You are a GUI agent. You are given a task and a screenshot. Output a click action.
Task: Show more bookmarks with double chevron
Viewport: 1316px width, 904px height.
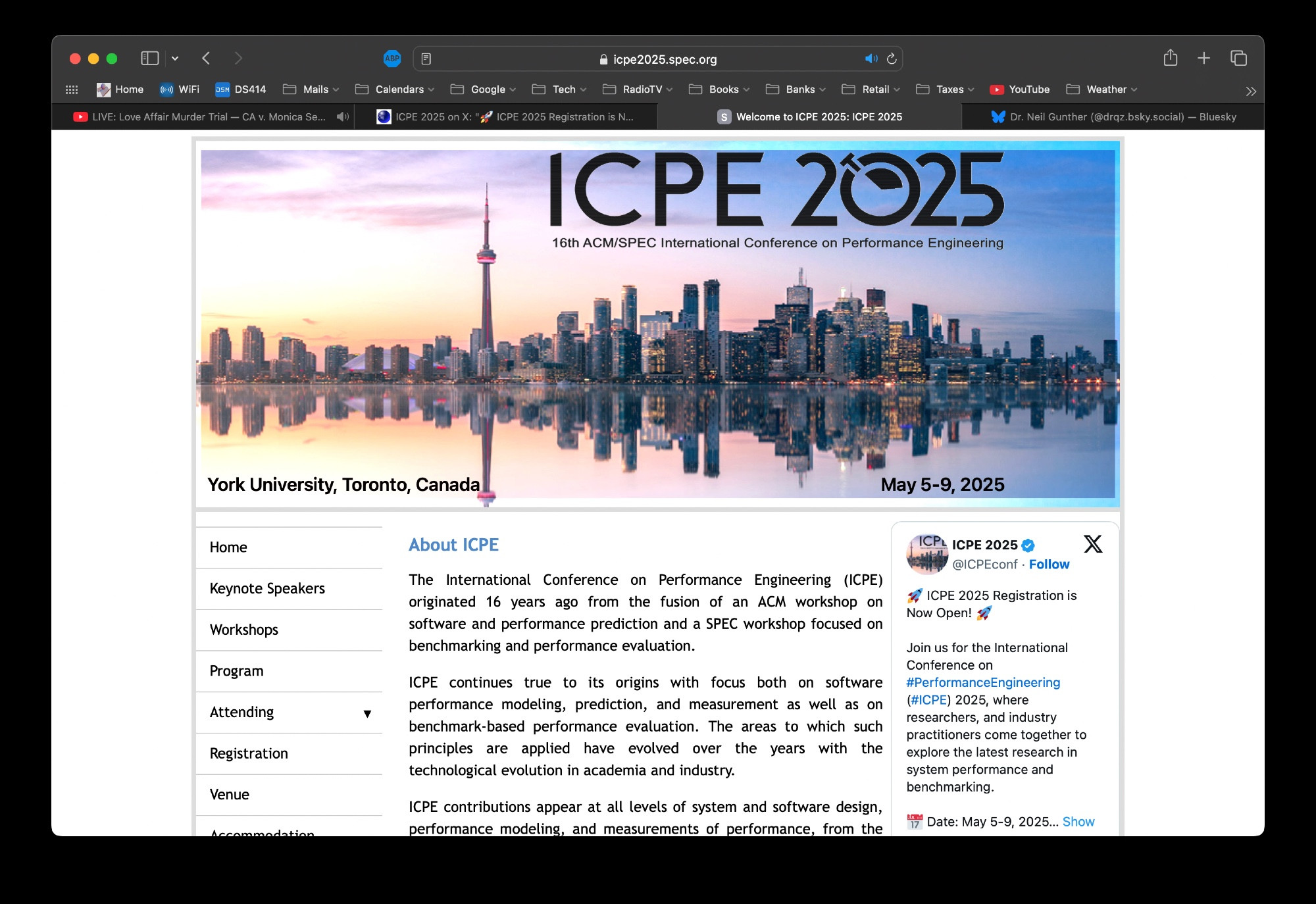pyautogui.click(x=1251, y=91)
